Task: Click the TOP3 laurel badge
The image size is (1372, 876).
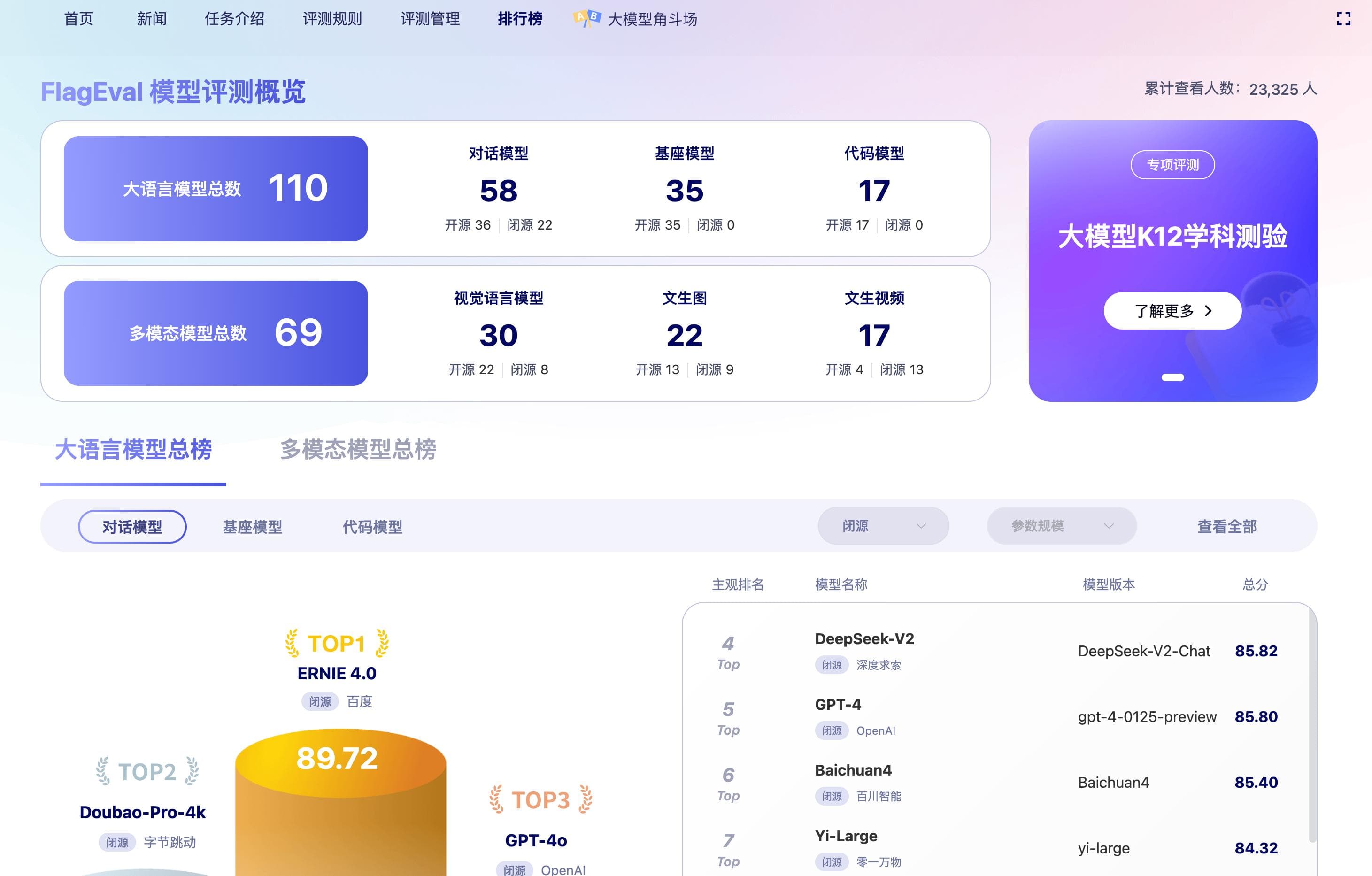Action: [541, 799]
